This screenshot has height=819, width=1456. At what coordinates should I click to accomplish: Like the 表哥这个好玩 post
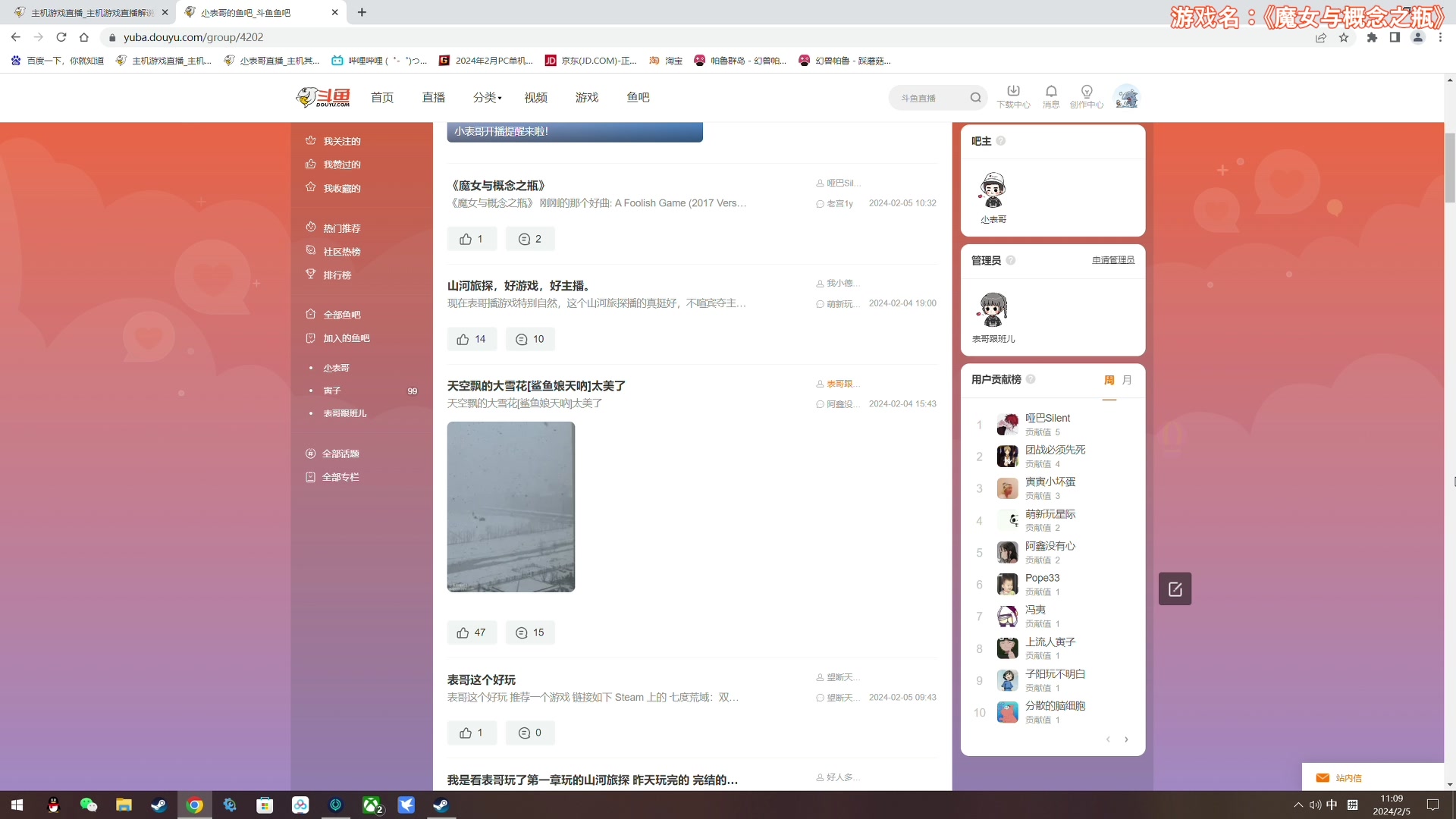(x=472, y=733)
